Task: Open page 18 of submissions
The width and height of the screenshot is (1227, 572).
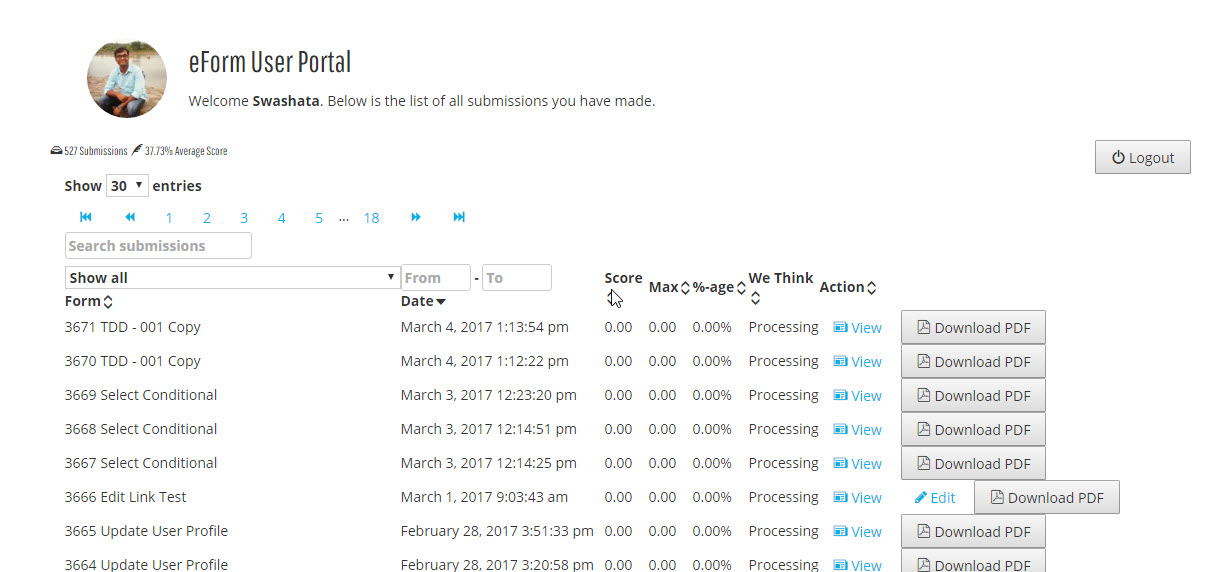Action: pyautogui.click(x=371, y=218)
